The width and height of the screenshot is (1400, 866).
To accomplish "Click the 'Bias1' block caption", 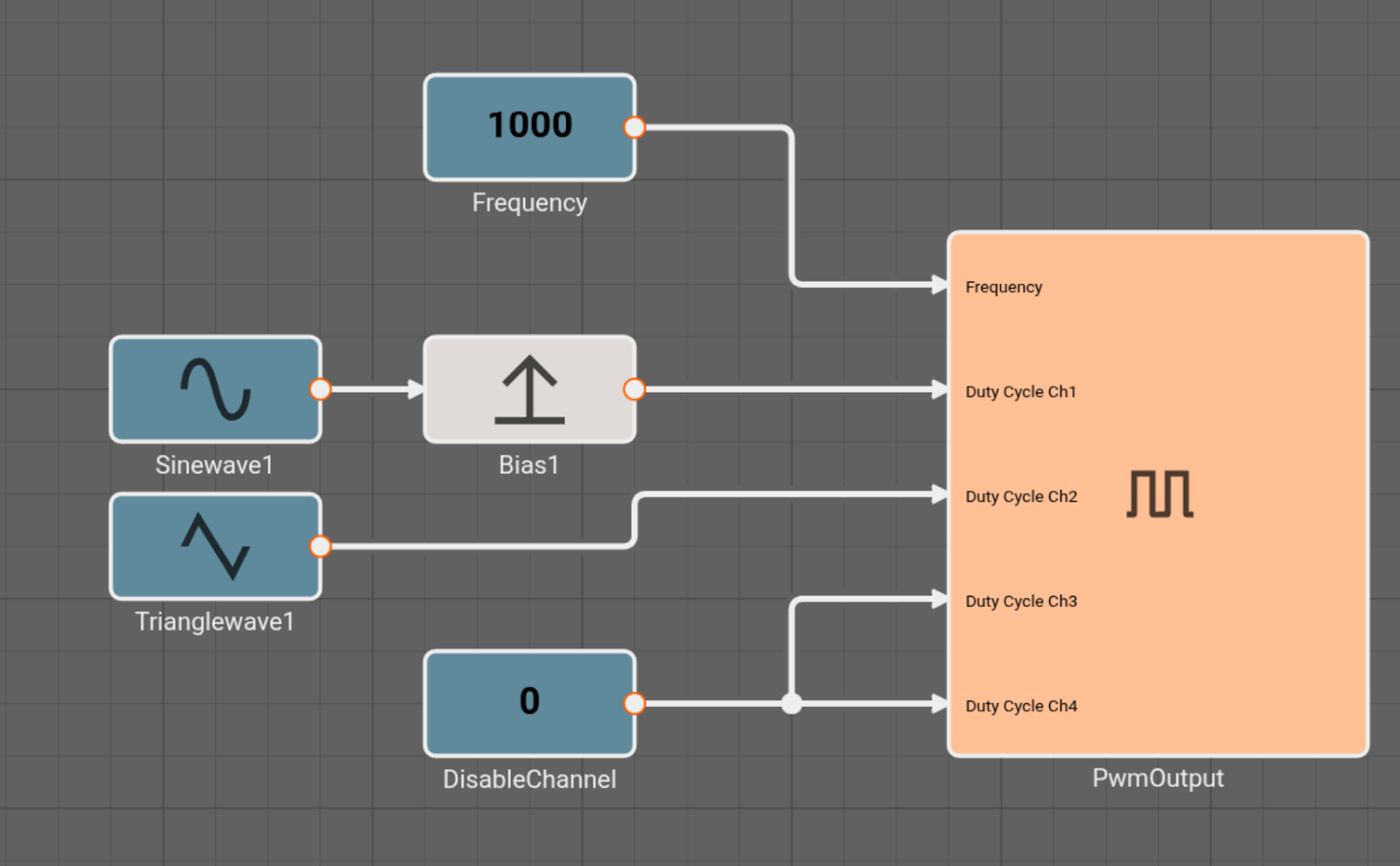I will click(528, 464).
